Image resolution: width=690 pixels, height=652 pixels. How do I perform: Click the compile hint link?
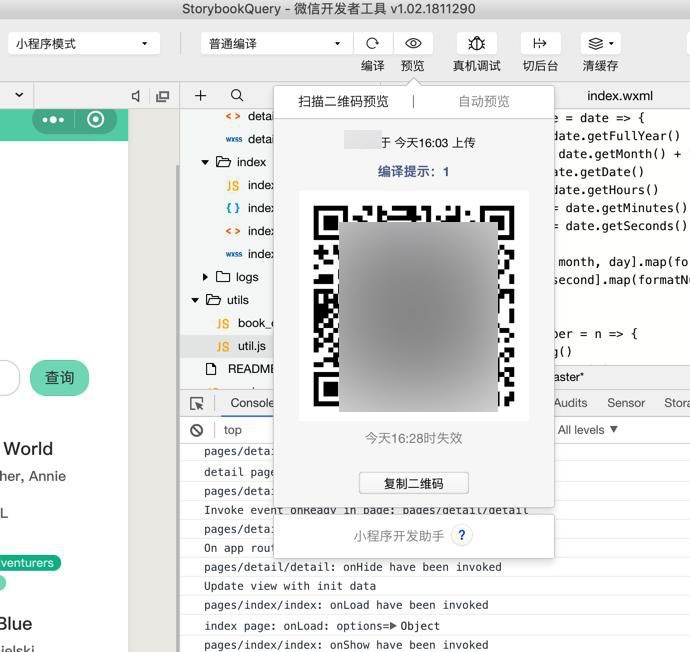click(413, 172)
